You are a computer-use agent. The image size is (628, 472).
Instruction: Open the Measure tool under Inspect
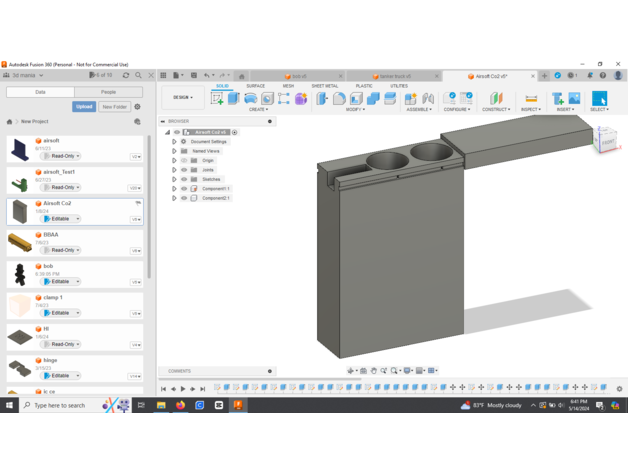531,98
